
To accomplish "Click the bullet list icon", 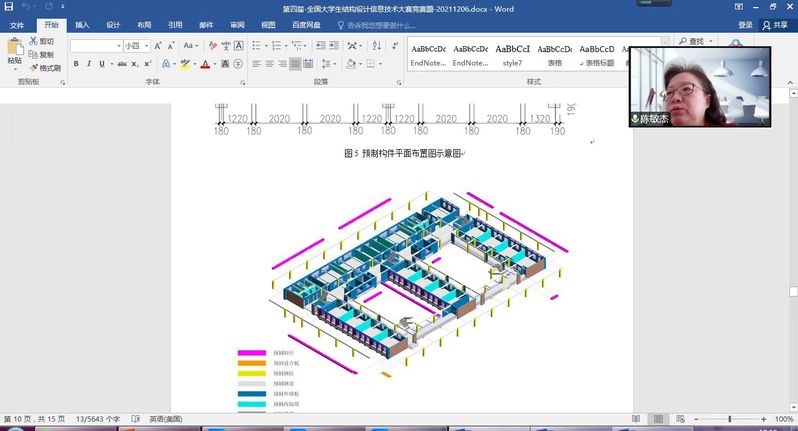I will (x=256, y=46).
